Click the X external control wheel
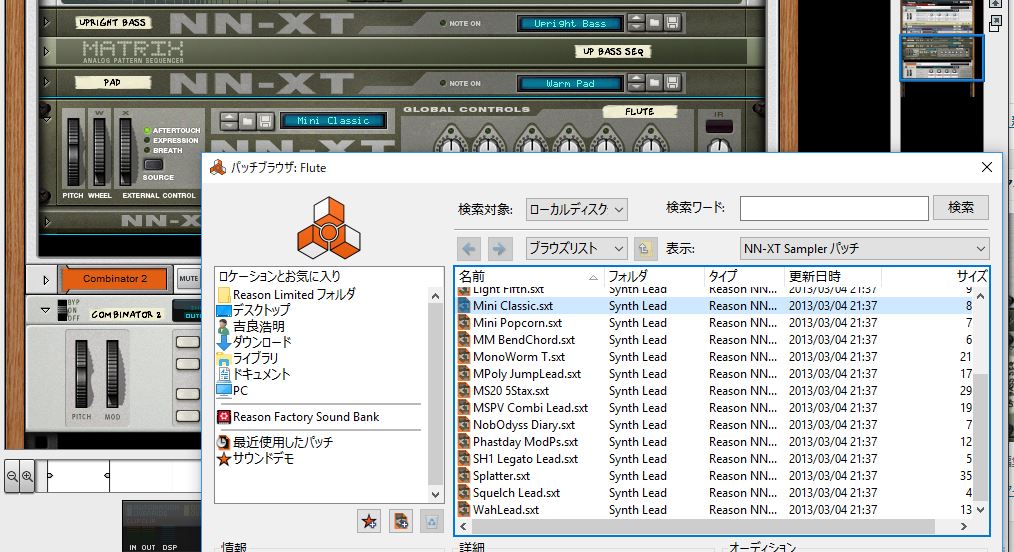 point(125,152)
